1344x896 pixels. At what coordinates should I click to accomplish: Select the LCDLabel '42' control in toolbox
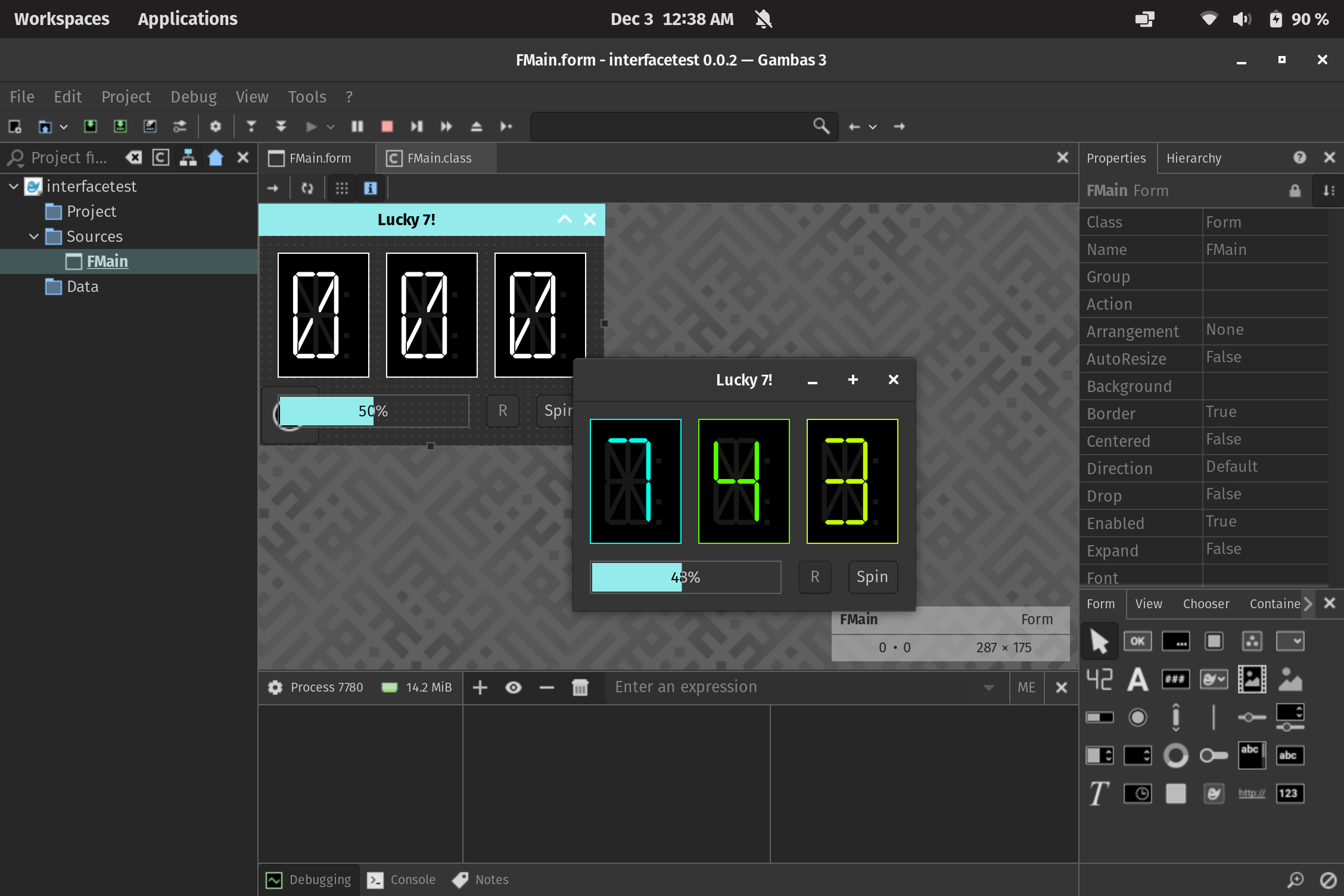(x=1099, y=679)
